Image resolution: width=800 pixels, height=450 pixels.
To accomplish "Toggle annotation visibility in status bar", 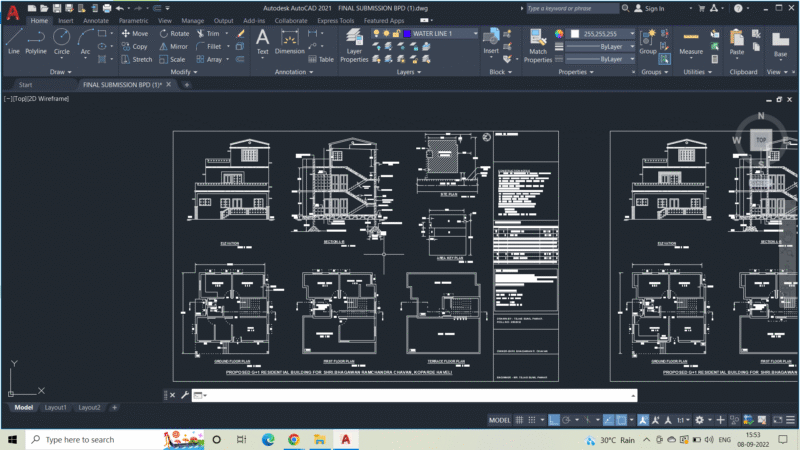I will point(643,420).
